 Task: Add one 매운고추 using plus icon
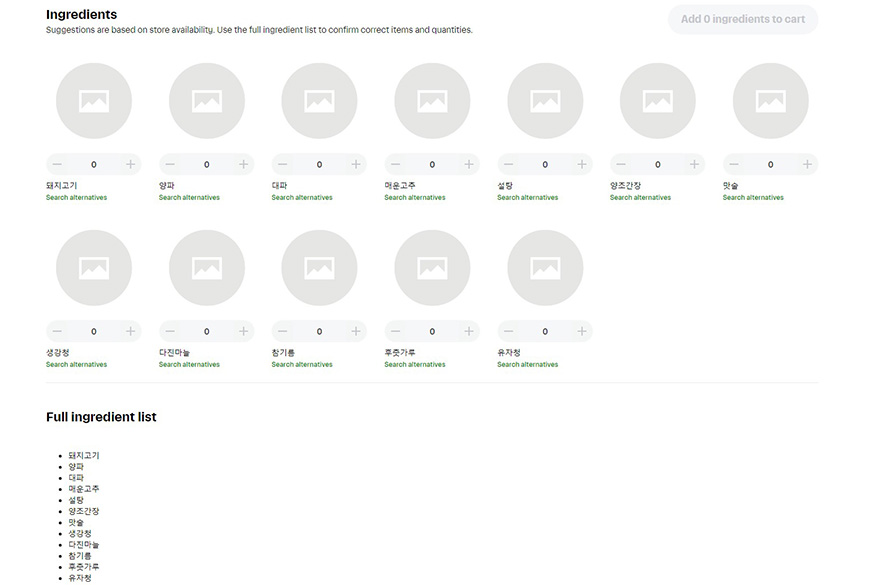point(469,164)
